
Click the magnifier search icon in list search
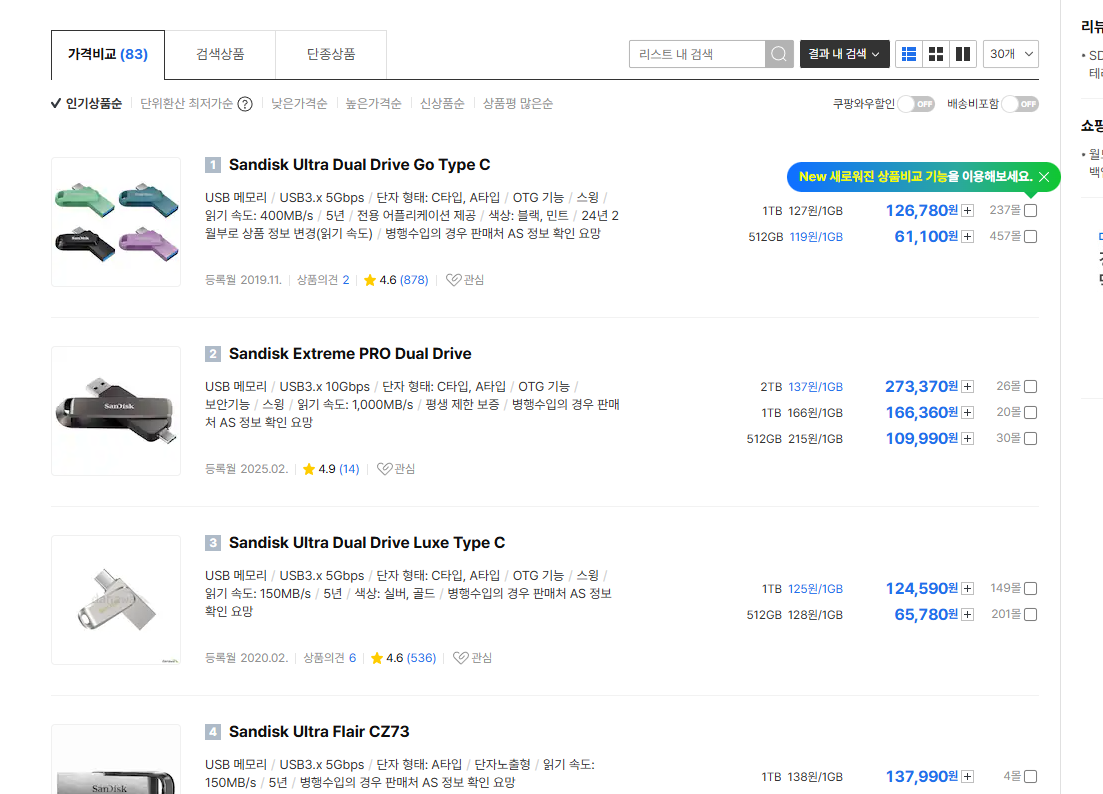pos(779,54)
